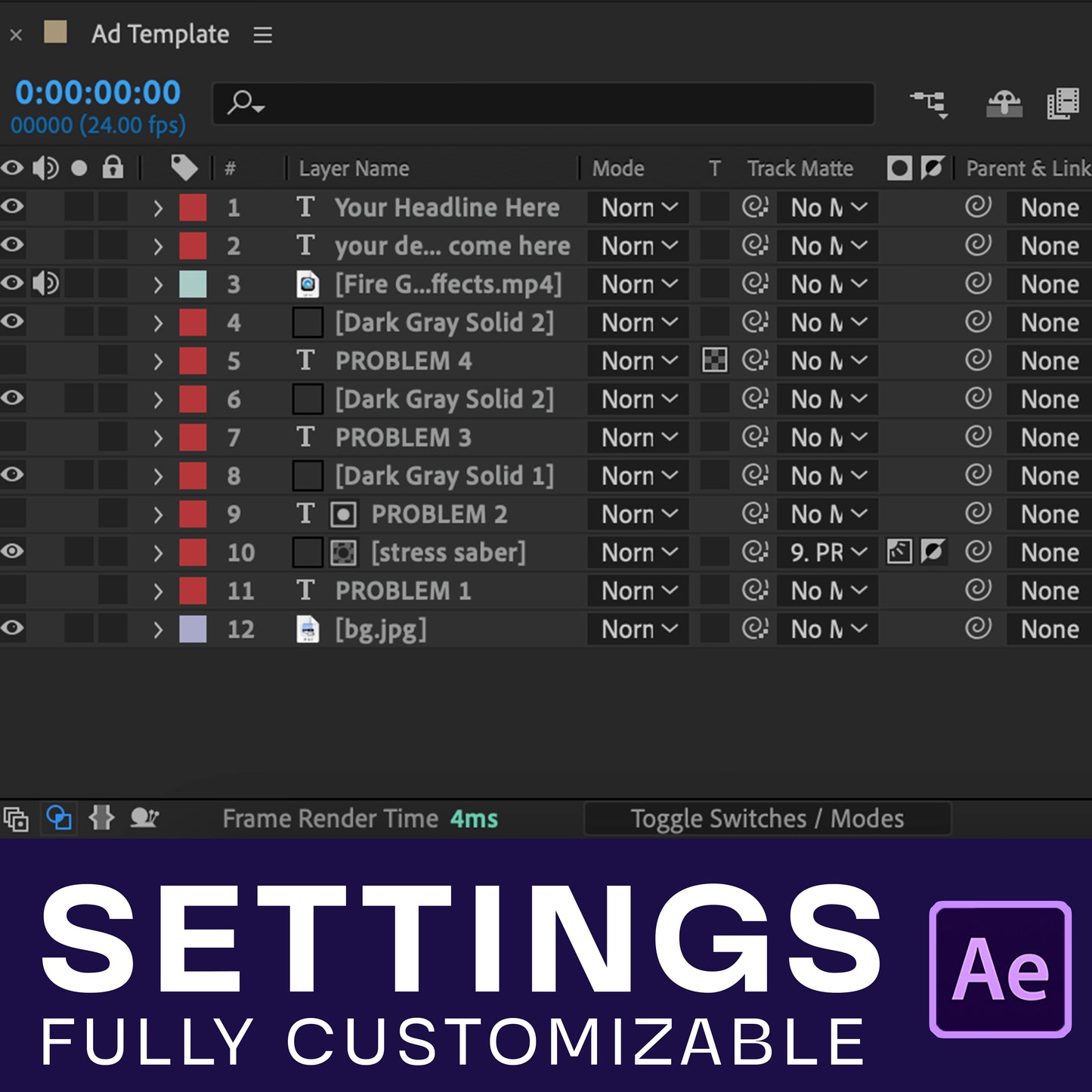The width and height of the screenshot is (1092, 1092).
Task: Open the Ad Template panel menu
Action: pos(262,35)
